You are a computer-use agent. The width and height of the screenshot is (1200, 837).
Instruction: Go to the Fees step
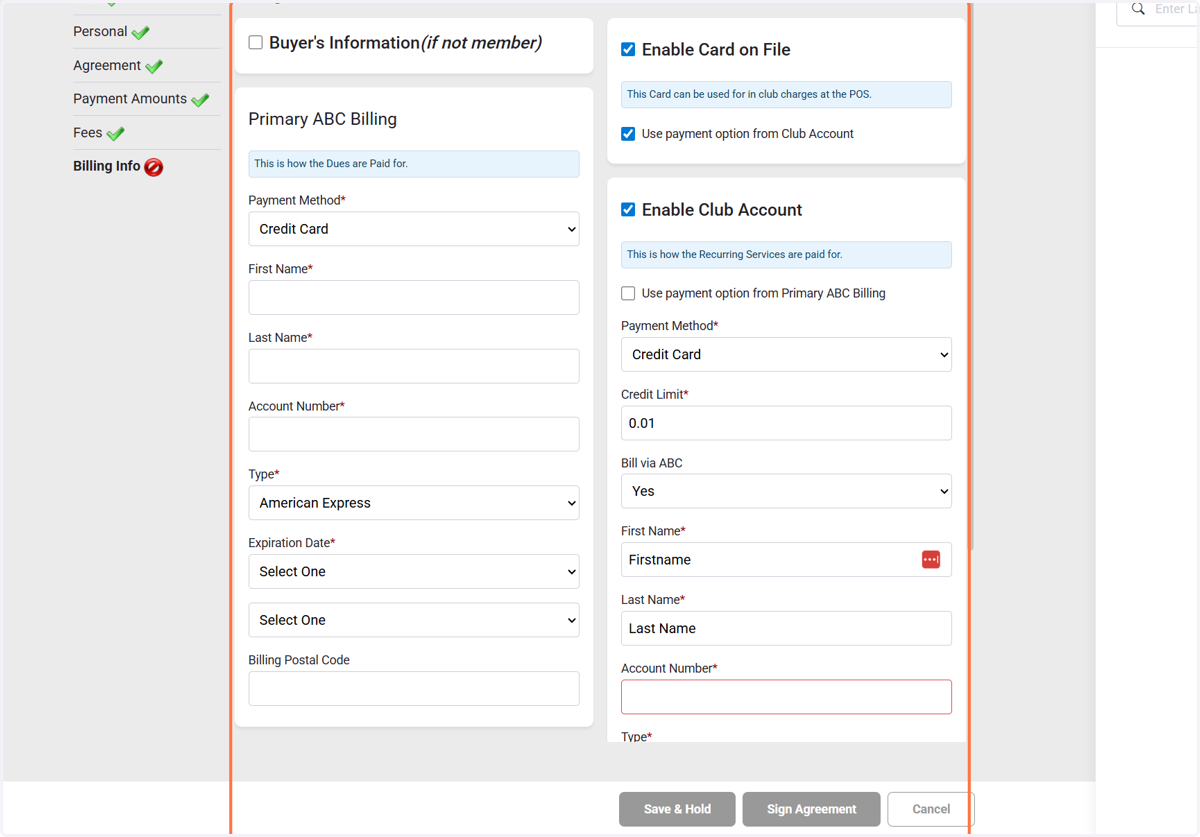[x=88, y=133]
